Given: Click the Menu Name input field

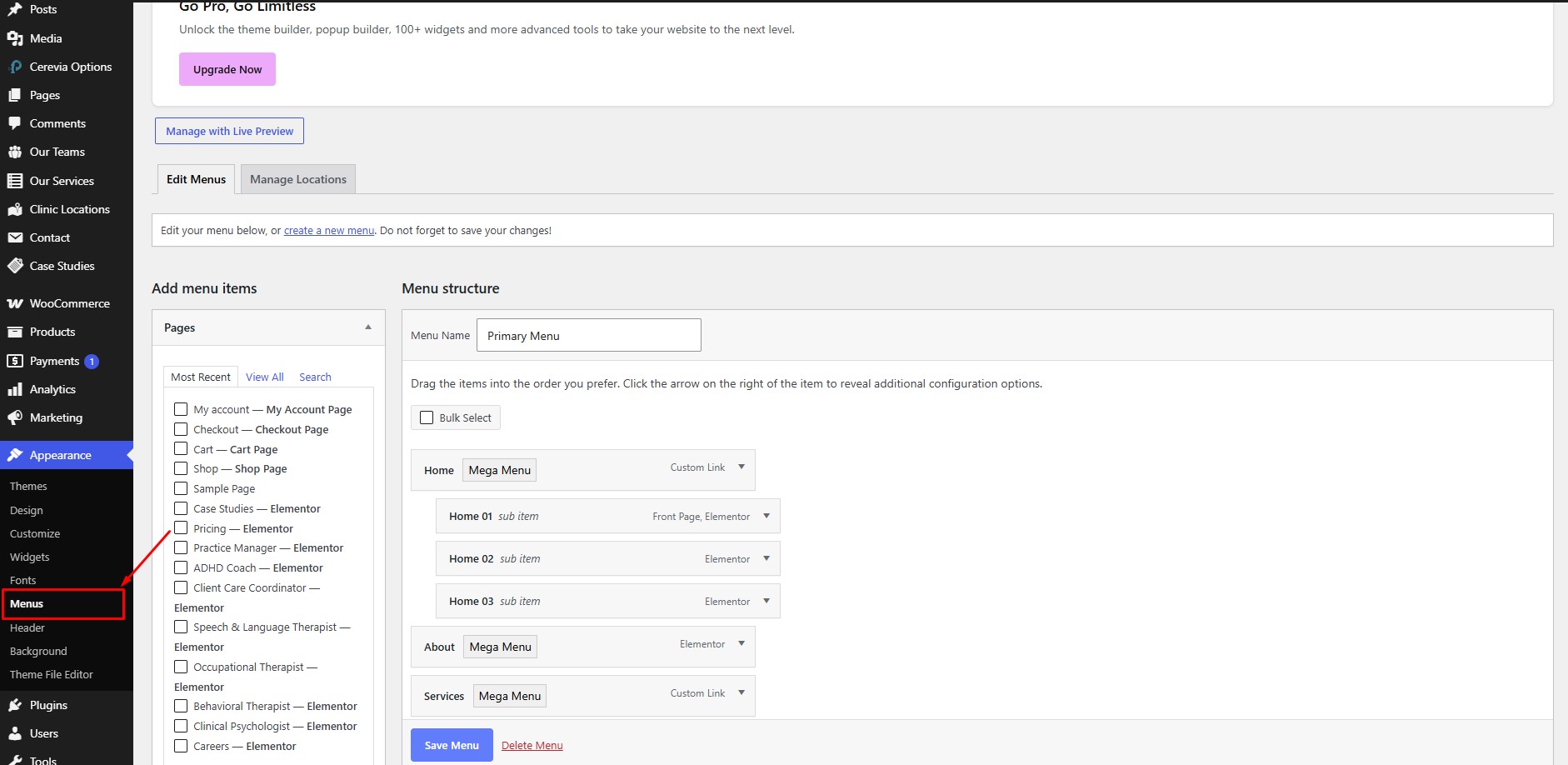Looking at the screenshot, I should click(x=589, y=335).
